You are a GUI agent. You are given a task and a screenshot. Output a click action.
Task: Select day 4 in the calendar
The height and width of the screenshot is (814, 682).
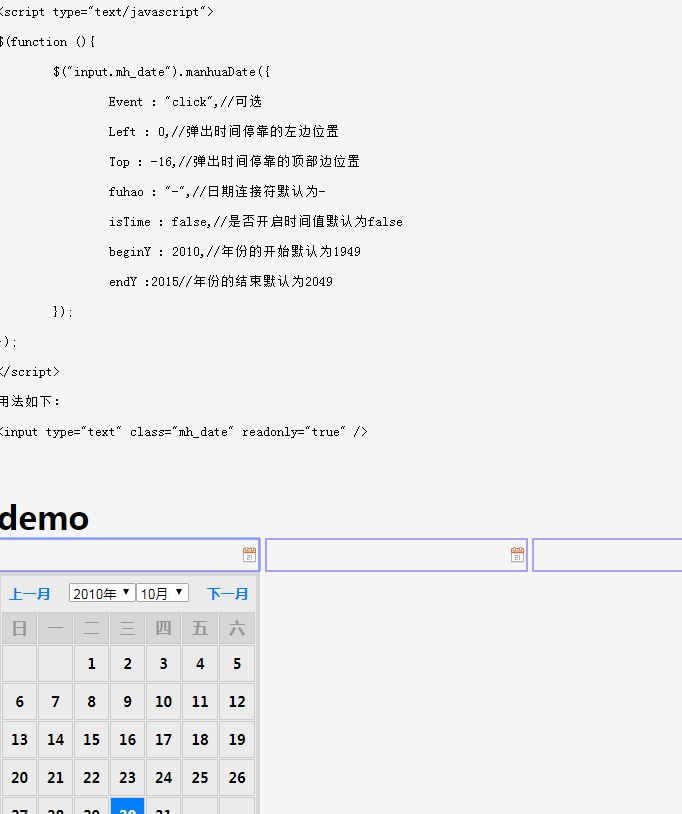pyautogui.click(x=200, y=663)
